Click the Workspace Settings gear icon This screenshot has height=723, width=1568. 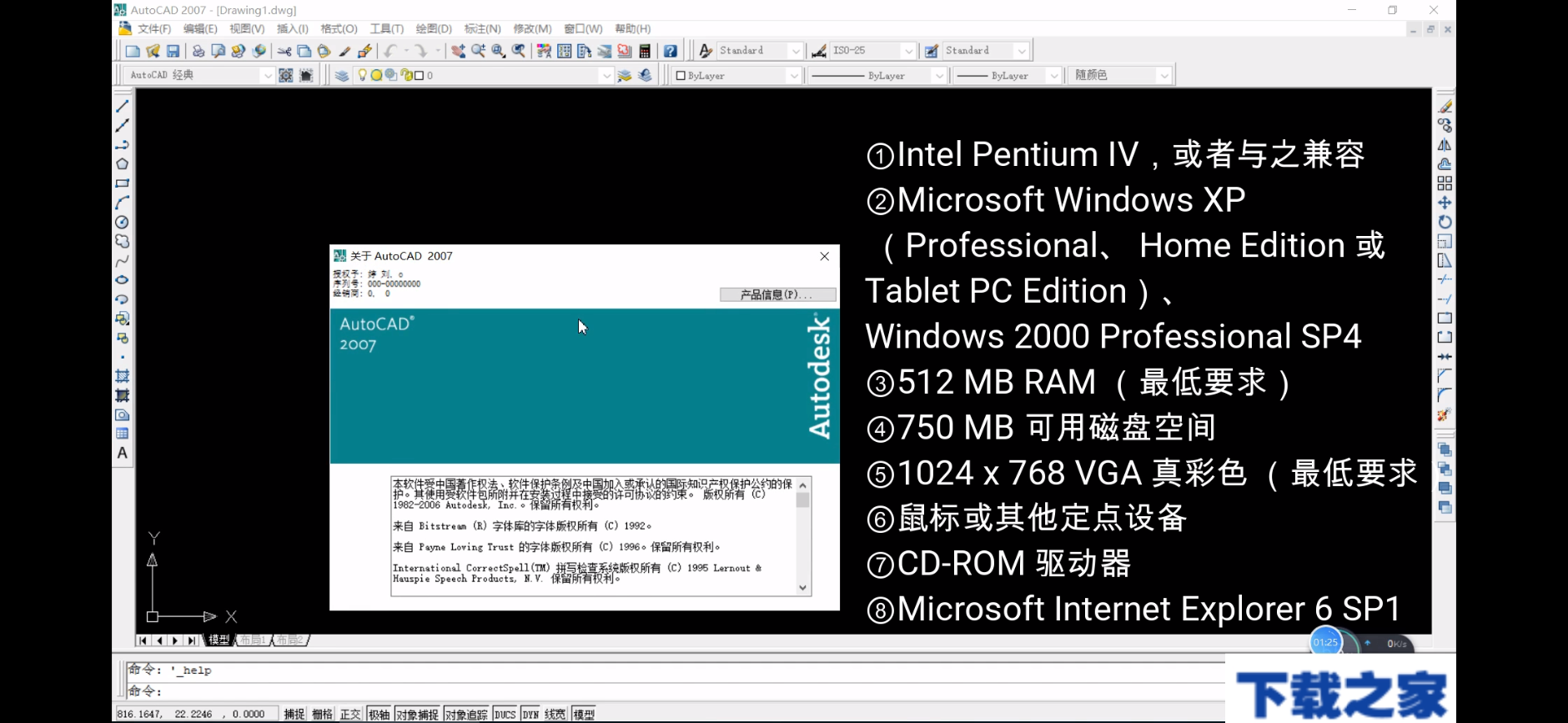286,75
